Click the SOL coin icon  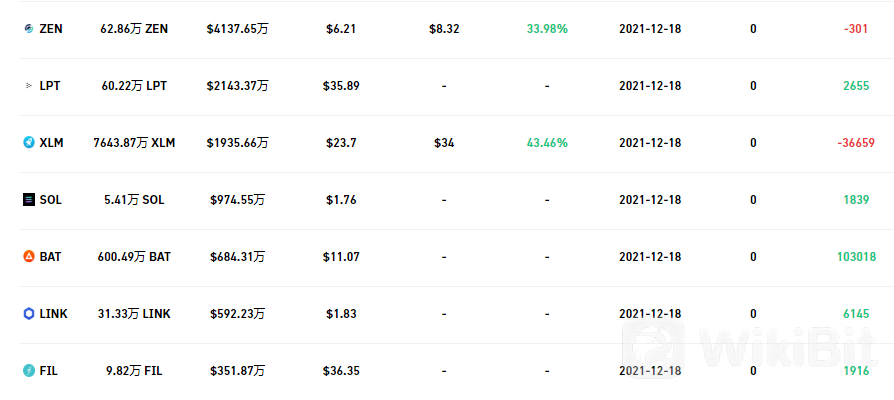(x=29, y=200)
